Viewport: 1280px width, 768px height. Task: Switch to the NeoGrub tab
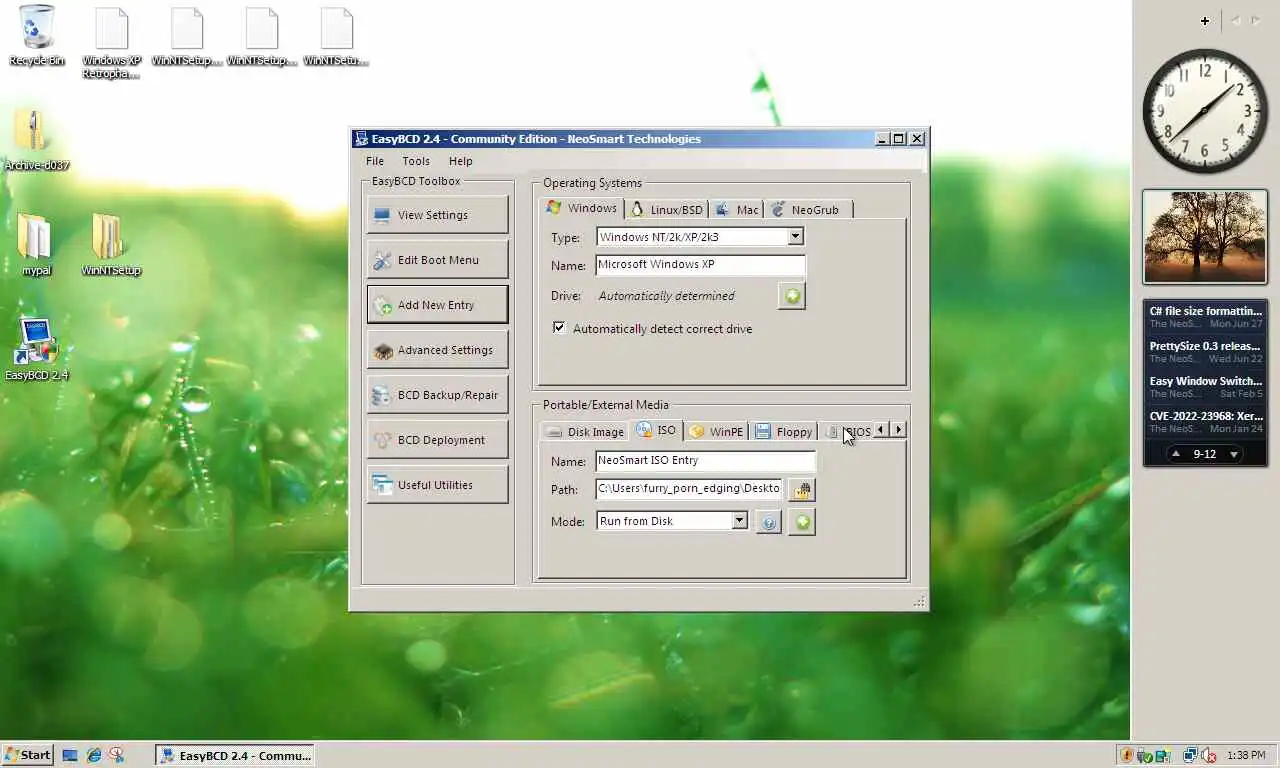(808, 210)
